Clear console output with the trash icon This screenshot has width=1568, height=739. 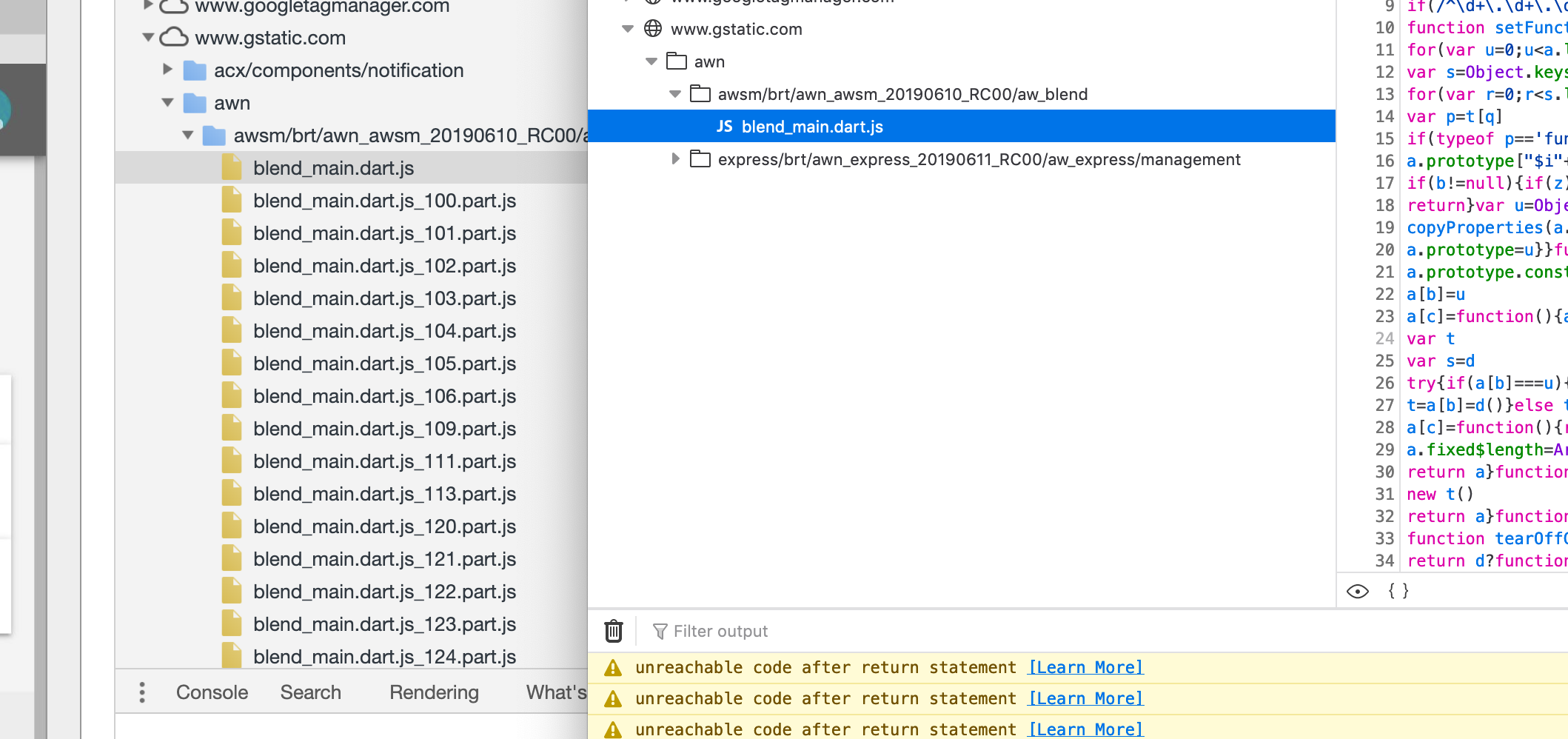click(613, 631)
